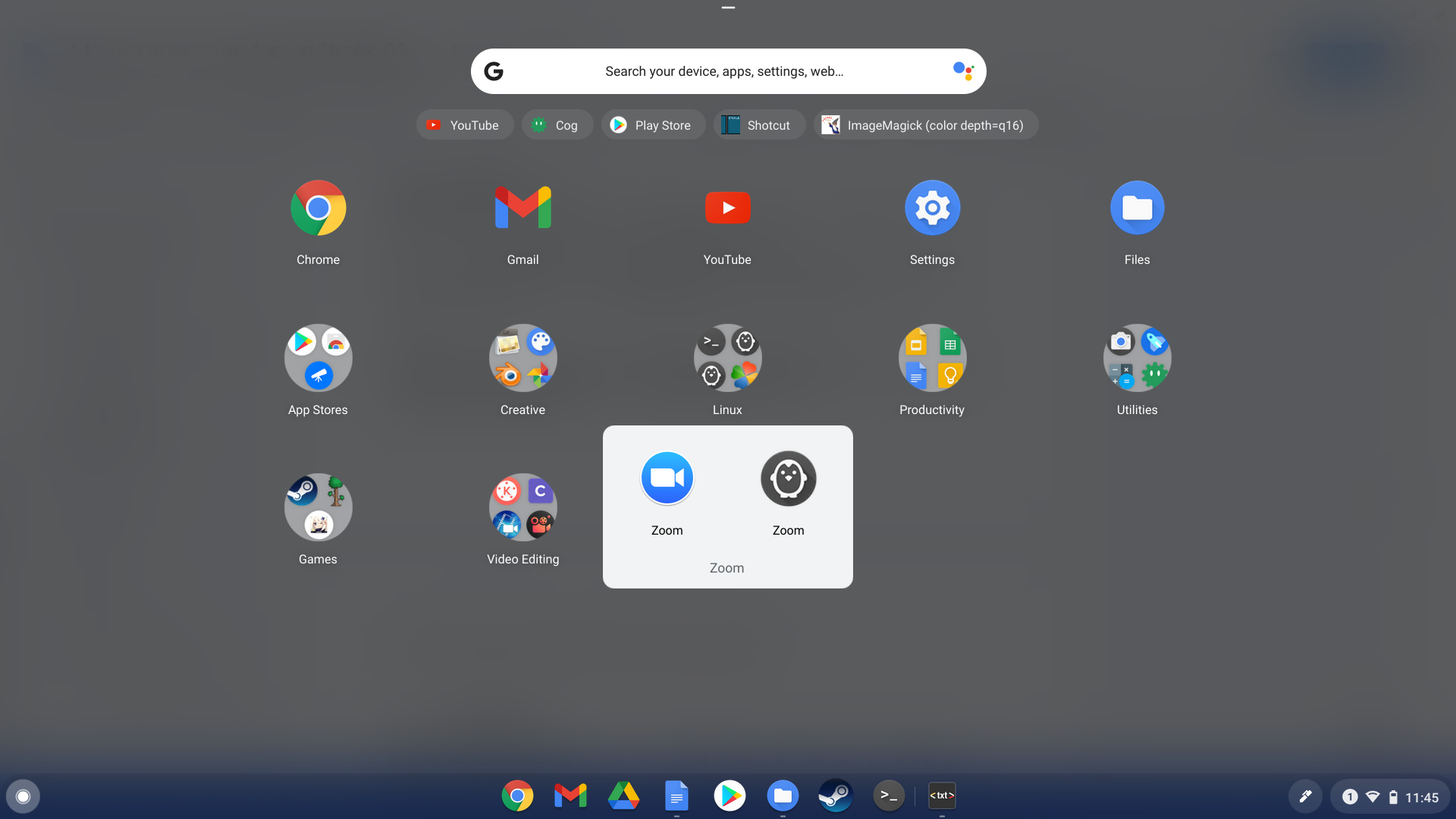Open Terminal from the shelf
Screen dimensions: 1456x819
[x=889, y=796]
